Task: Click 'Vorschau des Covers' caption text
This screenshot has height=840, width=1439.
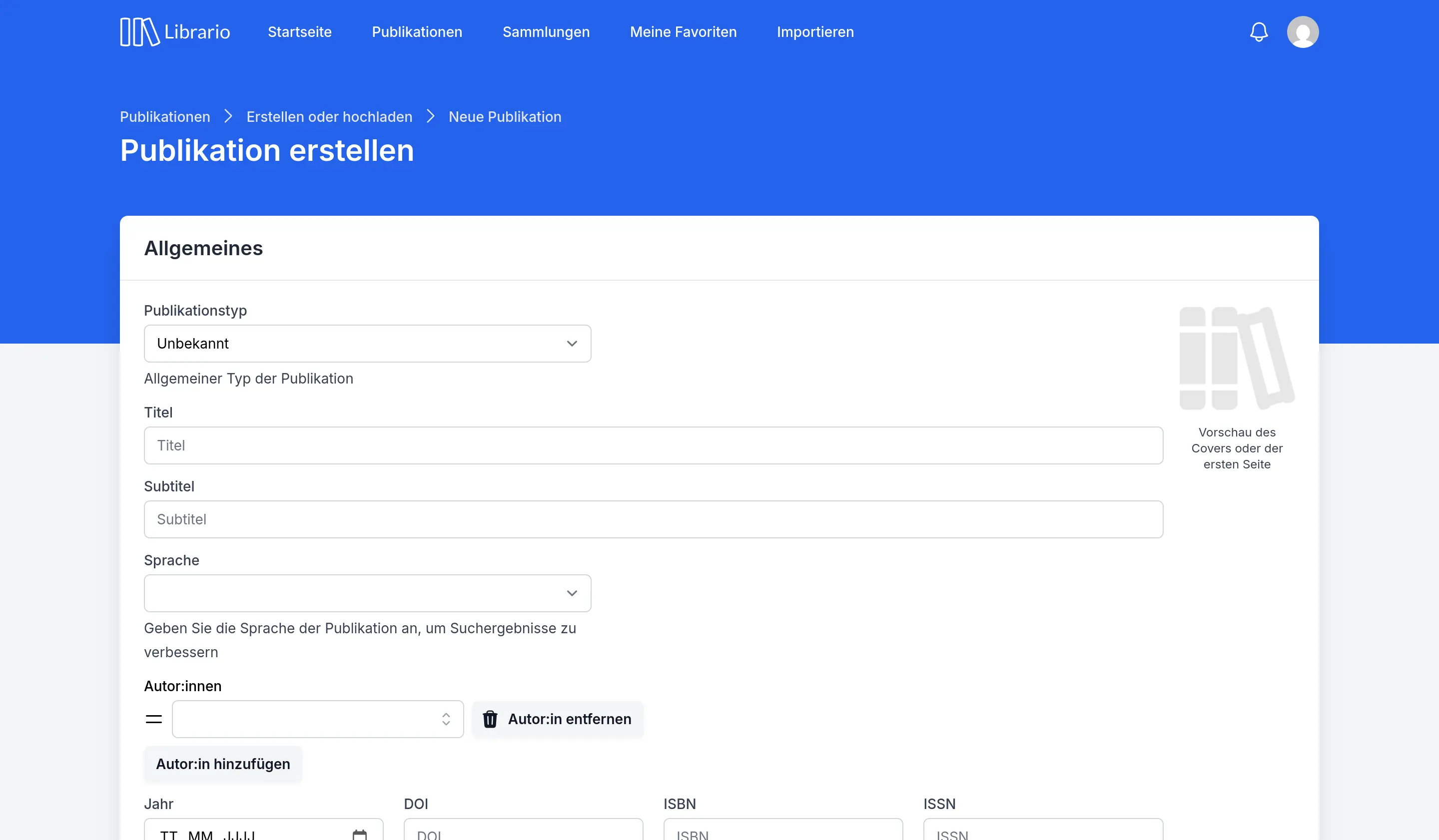Action: pos(1237,448)
